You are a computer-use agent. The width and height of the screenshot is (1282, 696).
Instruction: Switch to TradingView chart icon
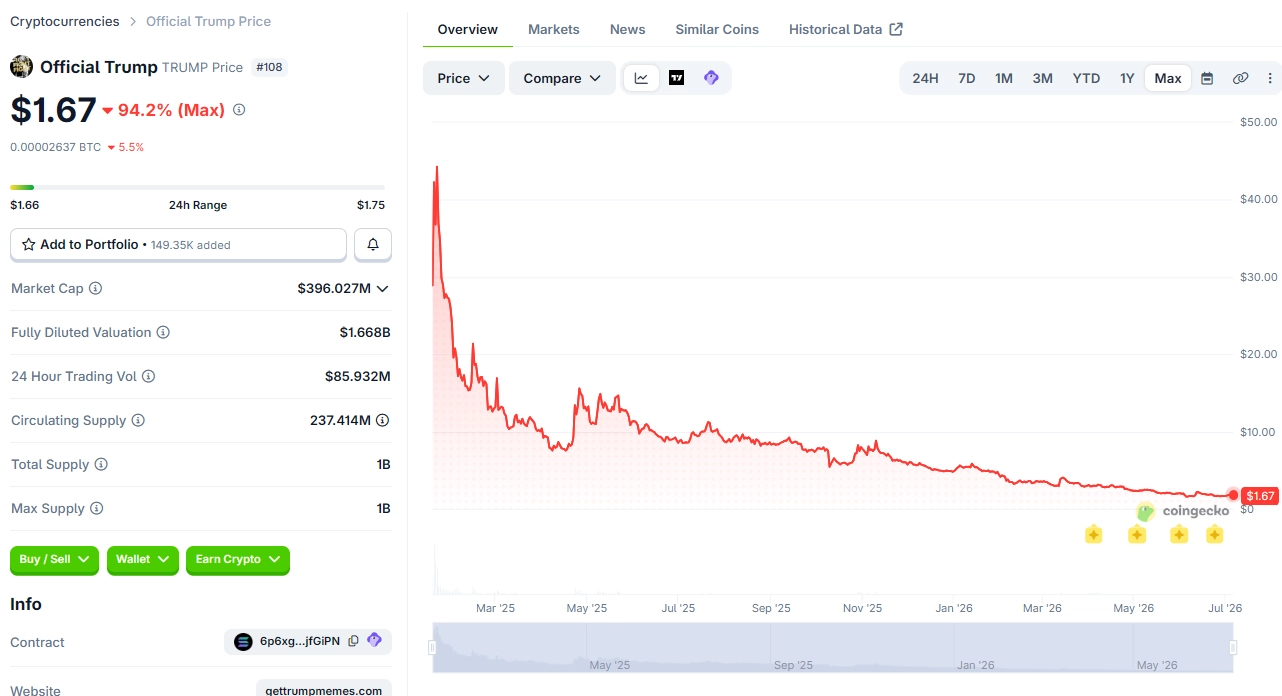(676, 78)
